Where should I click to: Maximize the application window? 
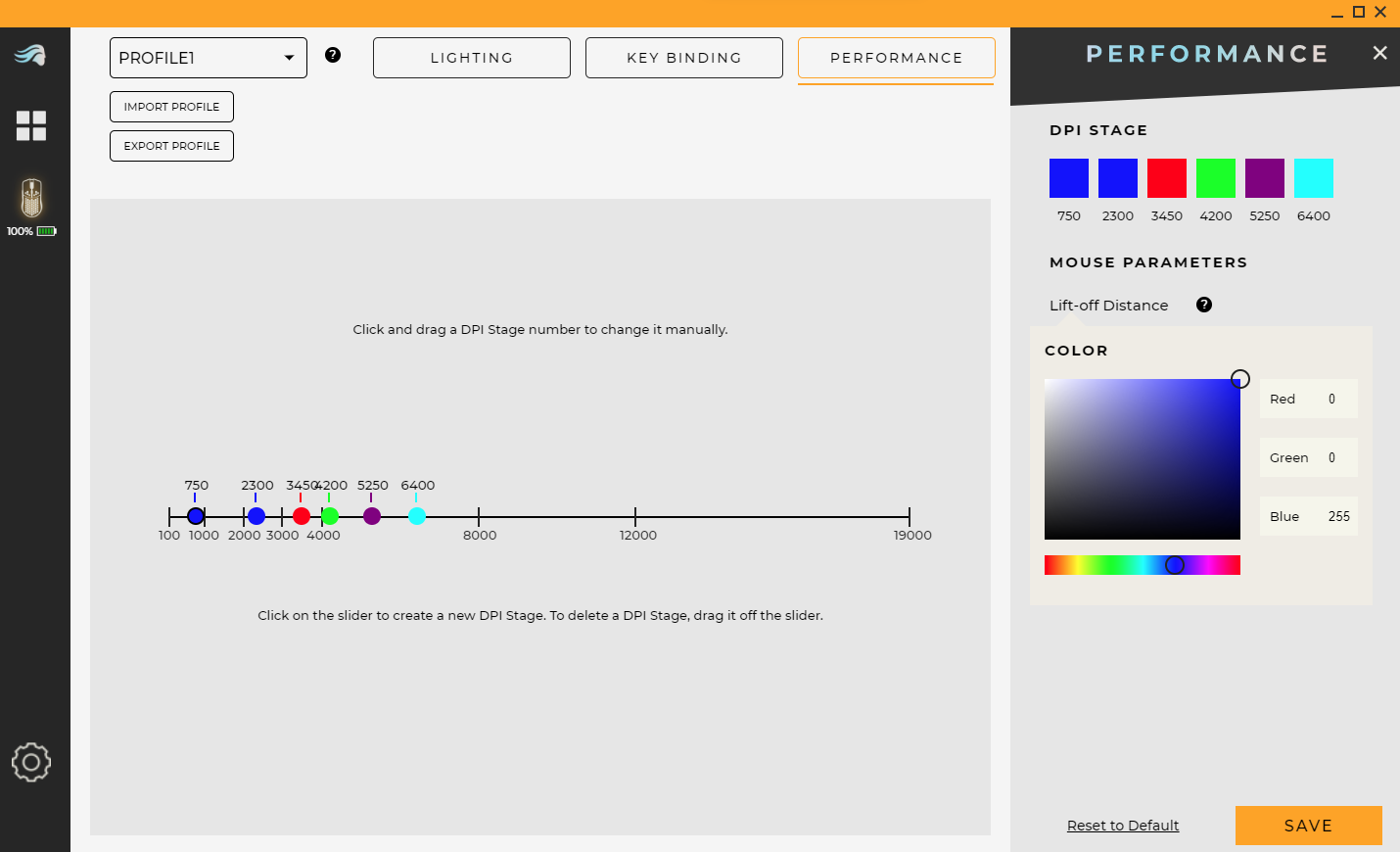coord(1359,12)
